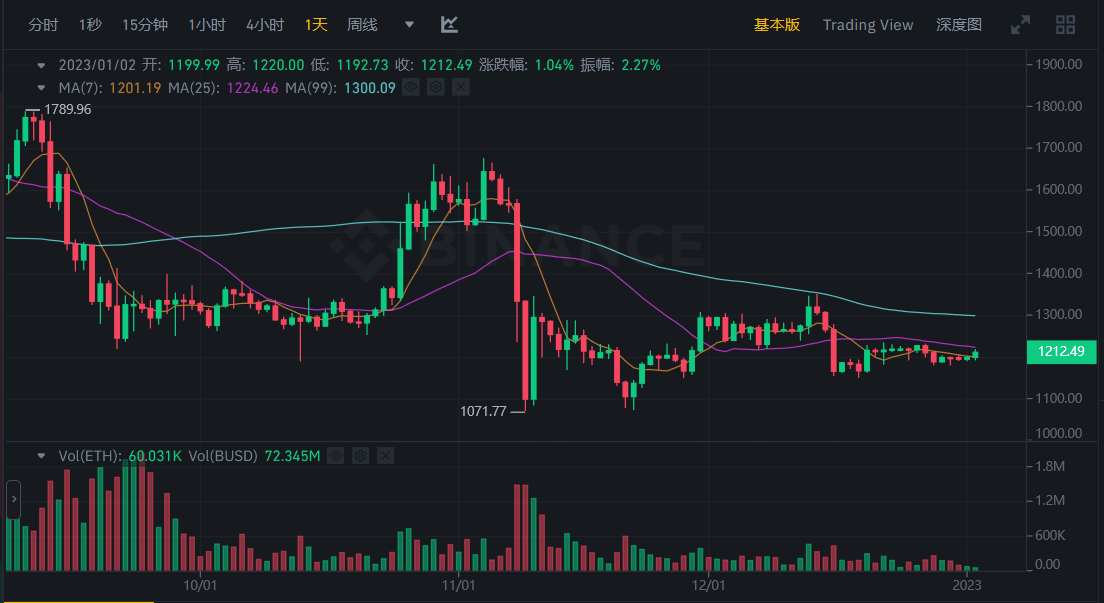Open MA indicator settings gear icon
The image size is (1104, 603).
click(x=435, y=87)
